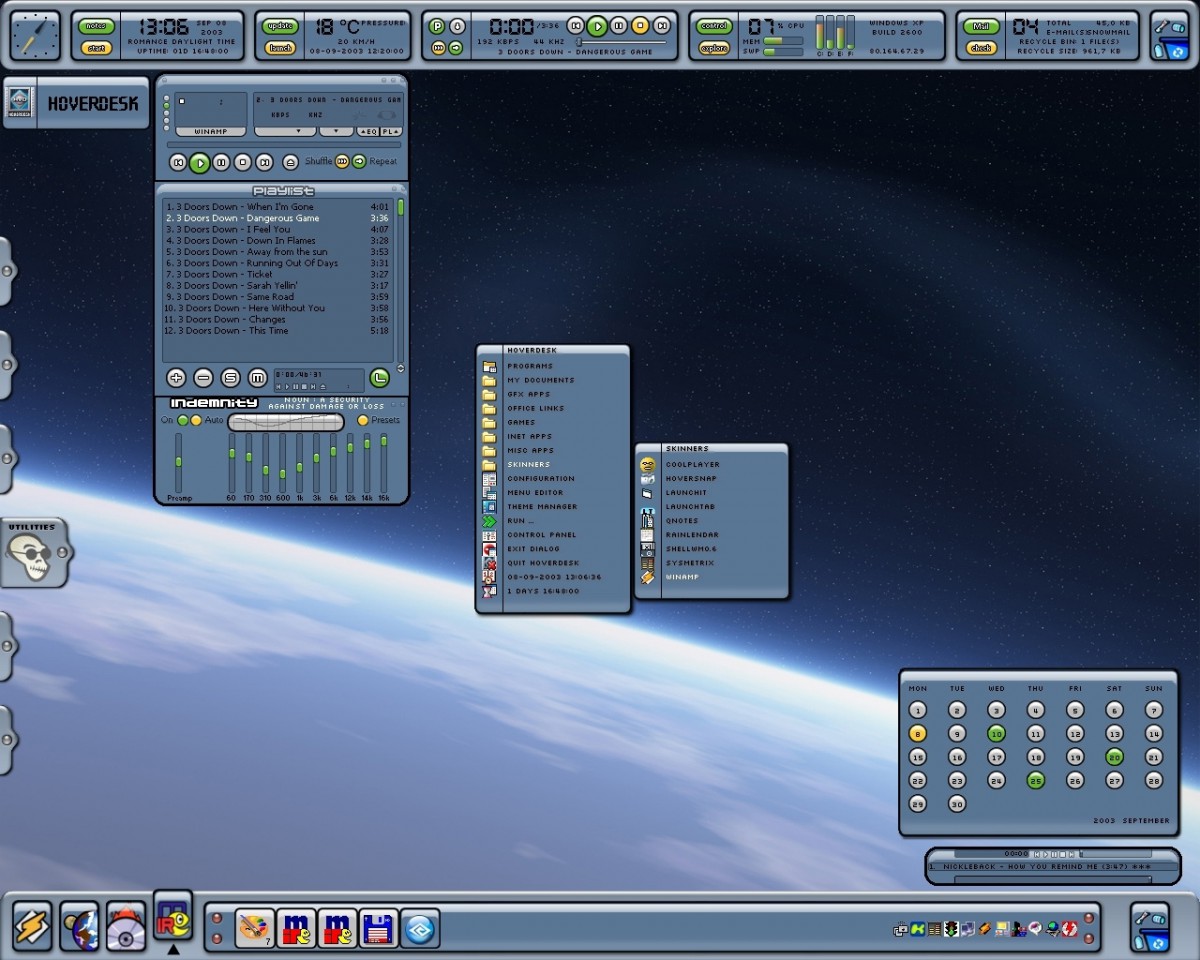Toggle the equalizer On button

point(183,420)
